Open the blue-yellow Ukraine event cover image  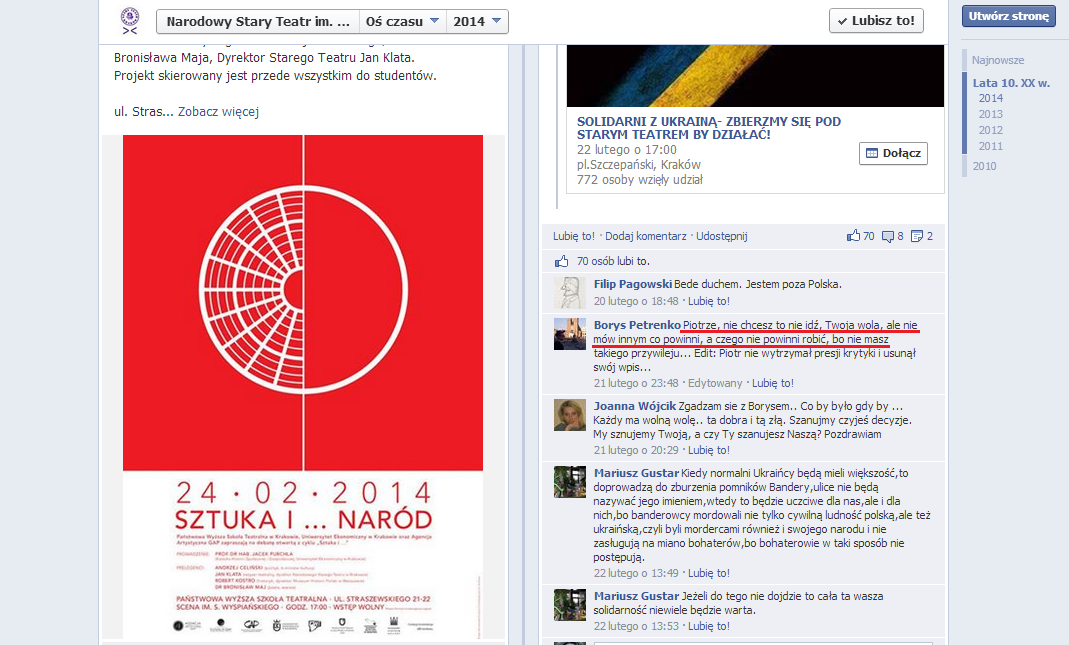755,76
